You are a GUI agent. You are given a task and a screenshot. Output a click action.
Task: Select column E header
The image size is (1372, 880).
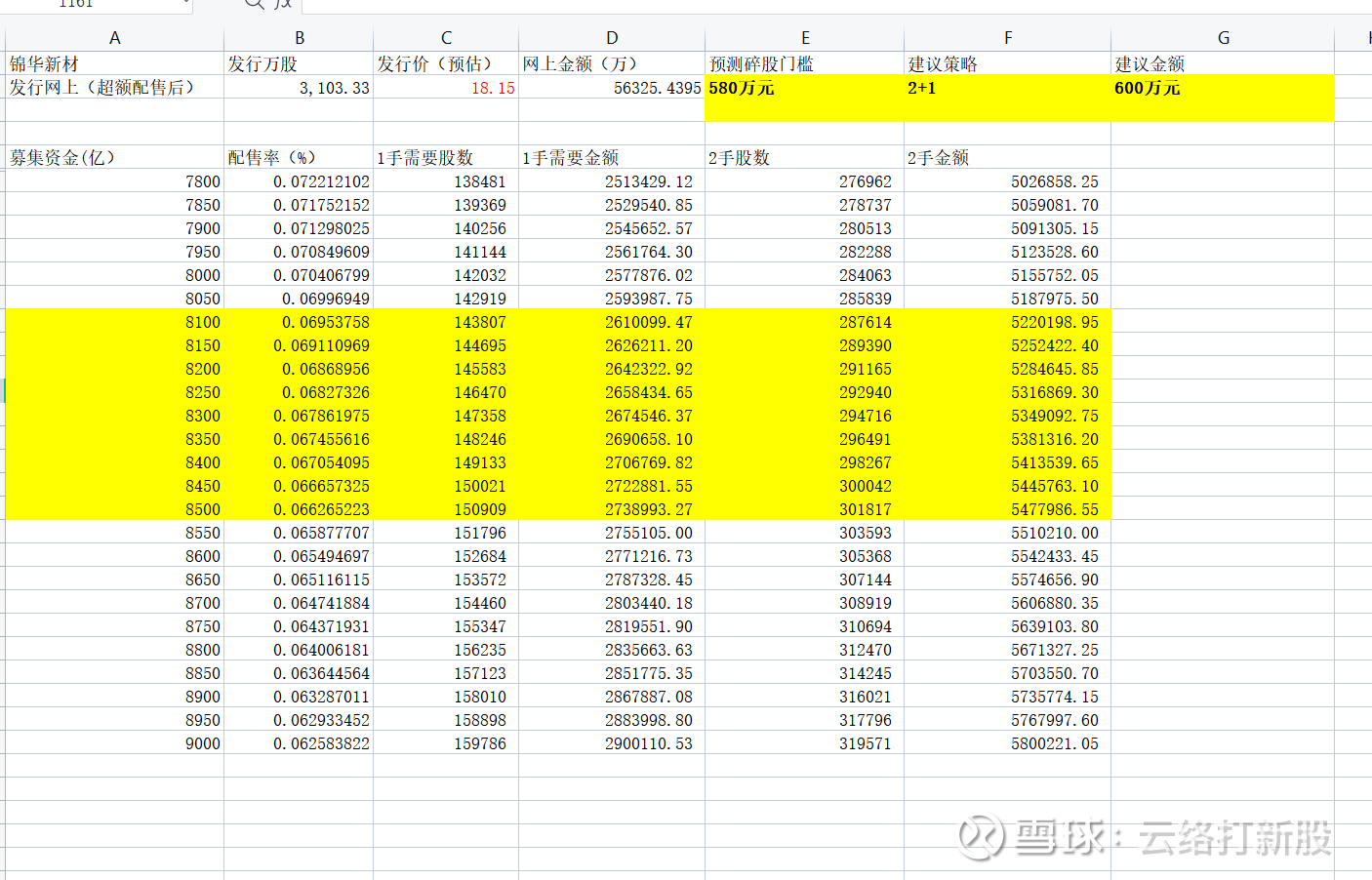pos(805,38)
